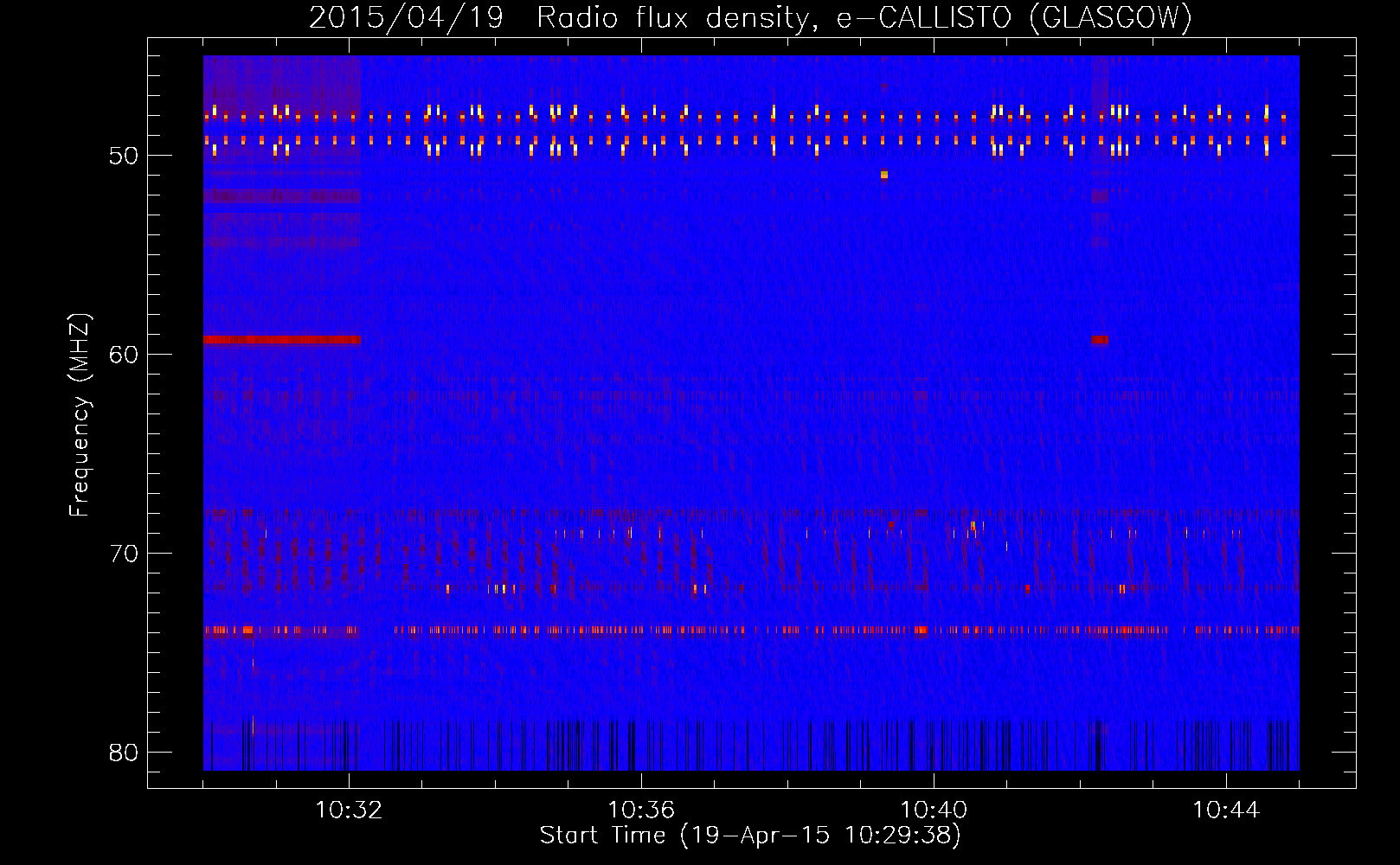Image resolution: width=1400 pixels, height=865 pixels.
Task: Click the orange spot near 51 MHz at 10:39
Action: coord(884,175)
